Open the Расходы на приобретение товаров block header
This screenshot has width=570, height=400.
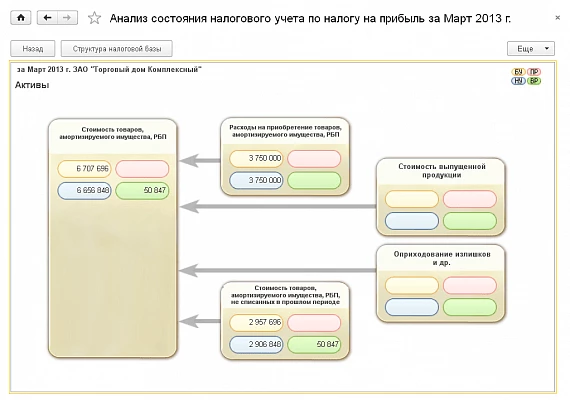pos(285,131)
